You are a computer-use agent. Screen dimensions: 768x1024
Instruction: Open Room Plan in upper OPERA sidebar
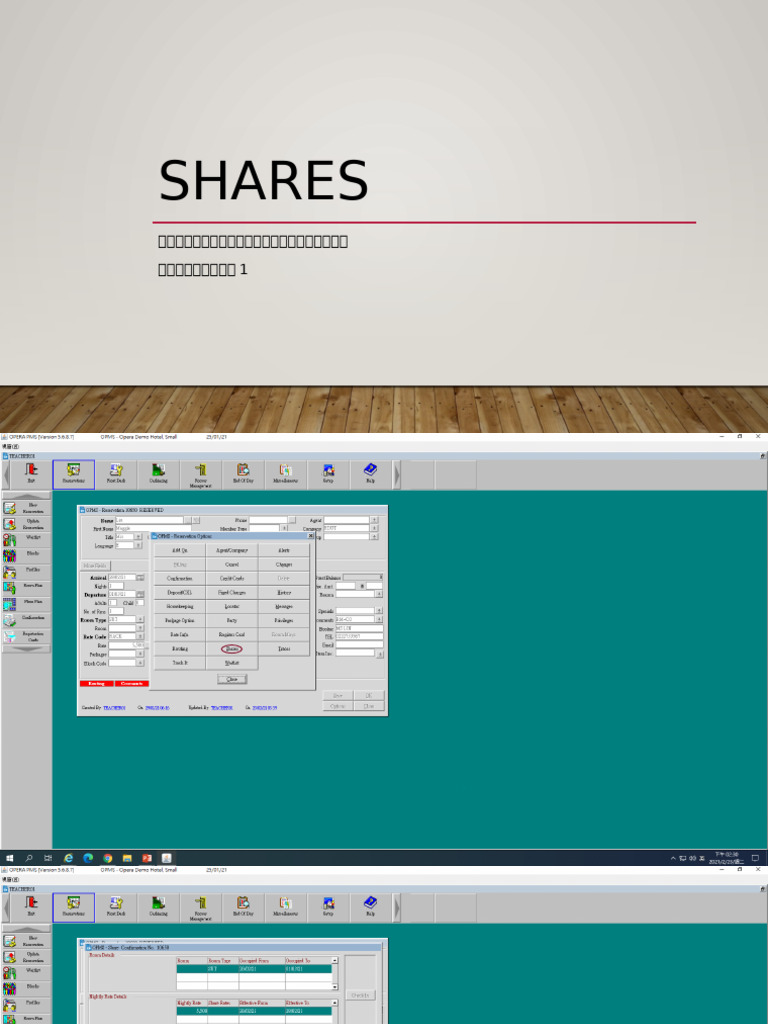tap(26, 588)
